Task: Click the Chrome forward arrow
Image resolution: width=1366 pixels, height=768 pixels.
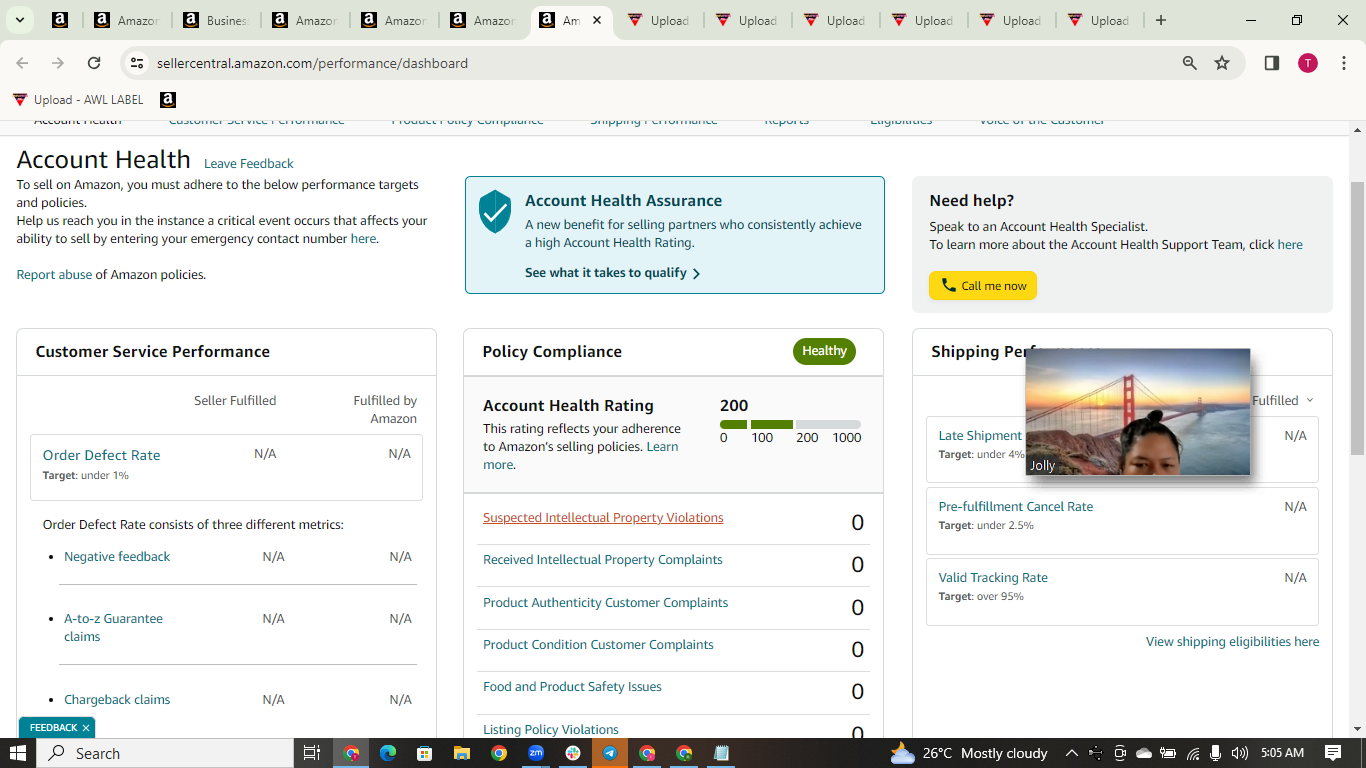Action: point(58,63)
